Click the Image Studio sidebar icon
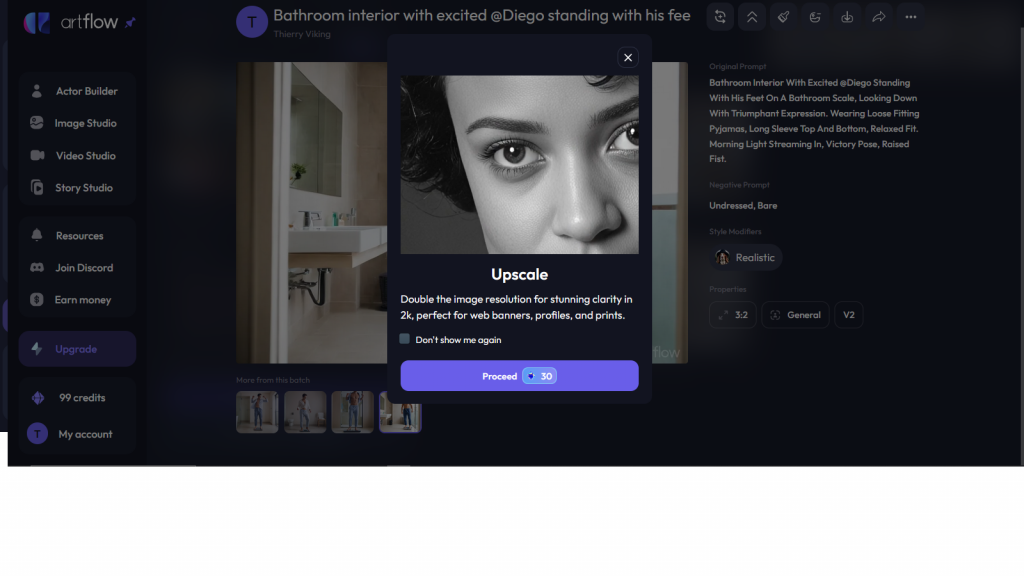 (x=37, y=123)
